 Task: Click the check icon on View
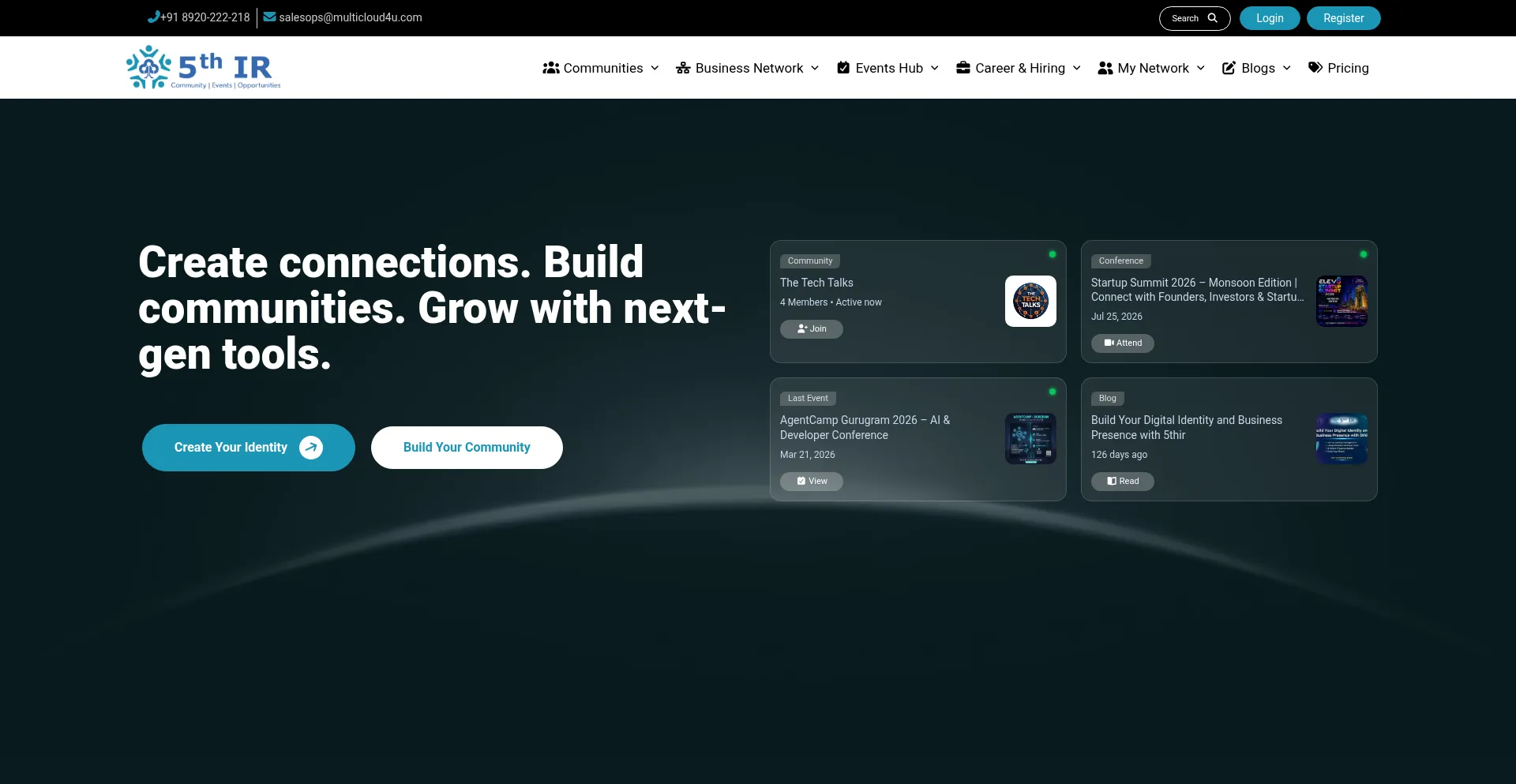coord(801,481)
